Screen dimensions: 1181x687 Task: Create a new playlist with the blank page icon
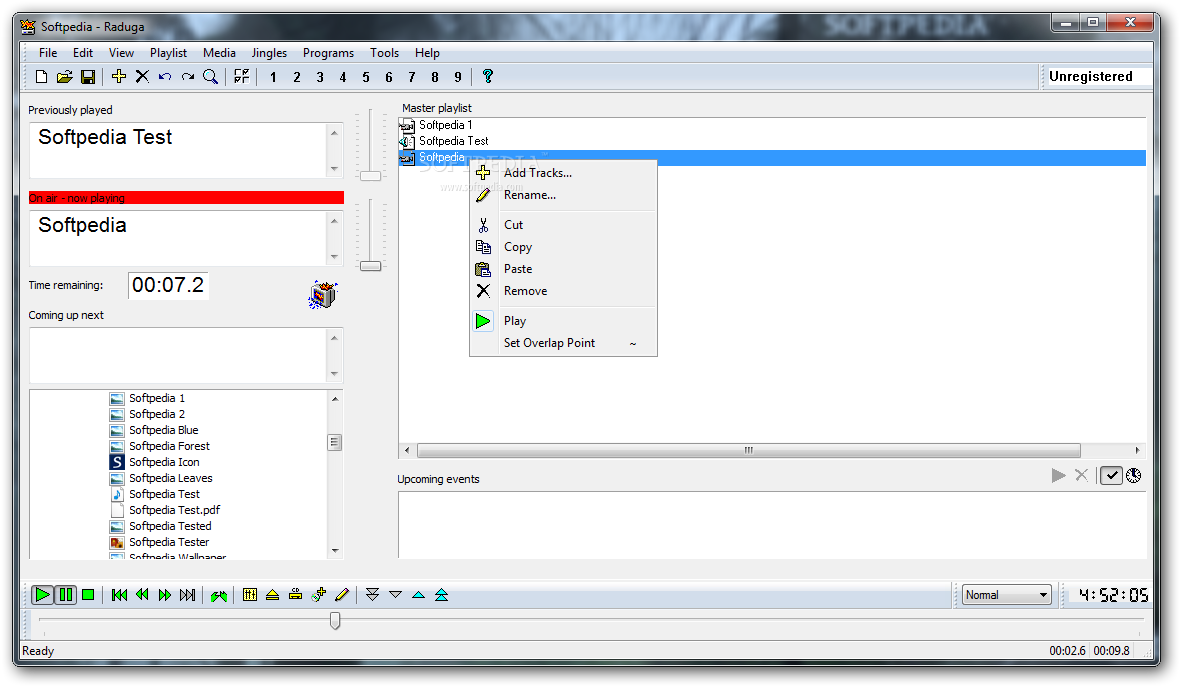(x=42, y=77)
